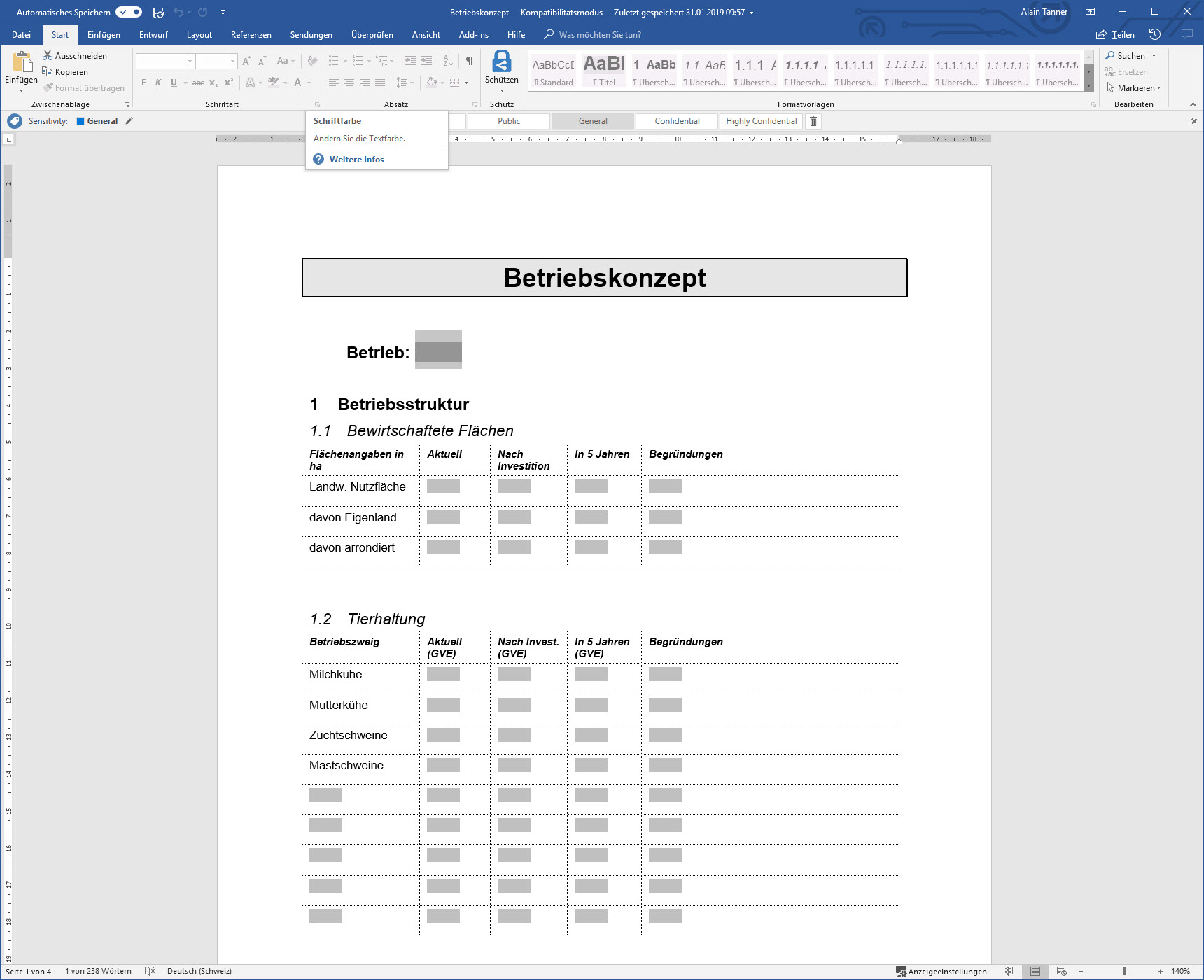Select the Confidential sensitivity label
1204x980 pixels.
[x=677, y=121]
